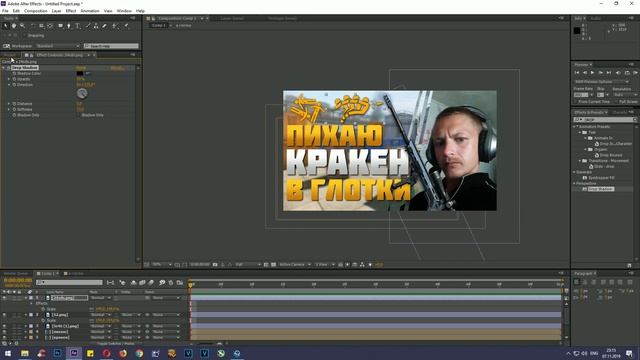
Task: Toggle Motion Blur enable in timeline
Action: (151, 282)
